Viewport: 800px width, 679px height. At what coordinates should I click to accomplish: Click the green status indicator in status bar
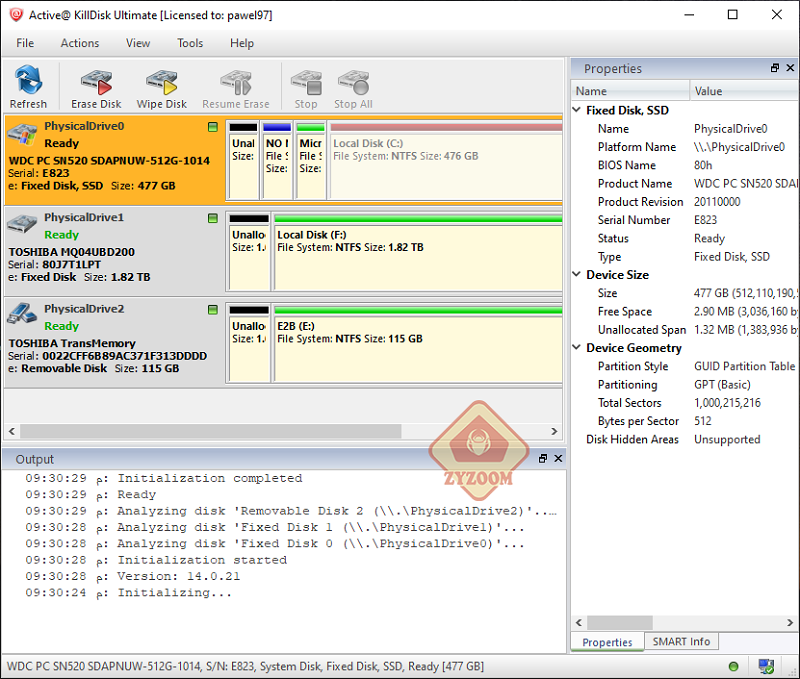734,666
